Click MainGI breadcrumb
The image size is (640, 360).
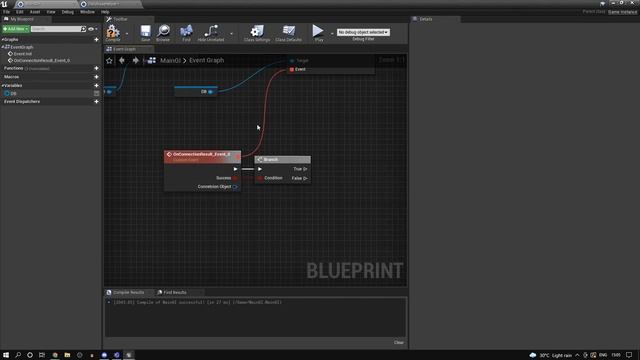coord(170,60)
